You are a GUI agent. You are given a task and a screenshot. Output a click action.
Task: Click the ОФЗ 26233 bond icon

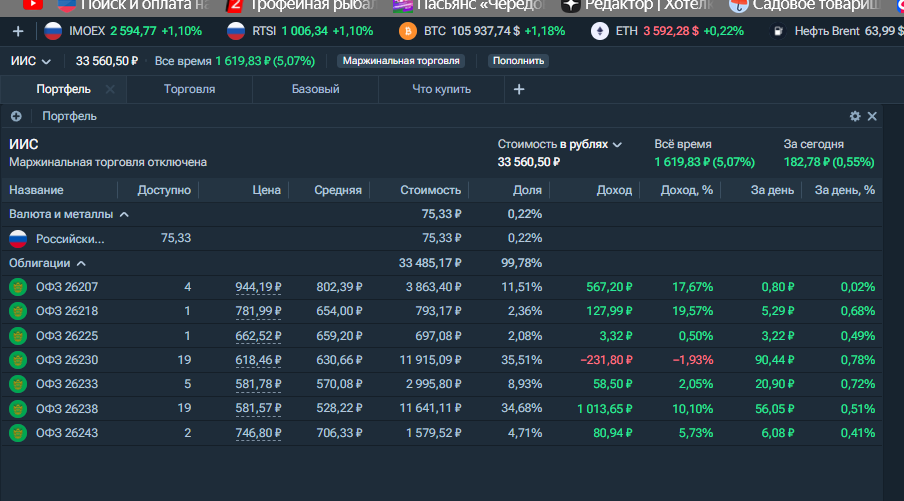point(18,384)
